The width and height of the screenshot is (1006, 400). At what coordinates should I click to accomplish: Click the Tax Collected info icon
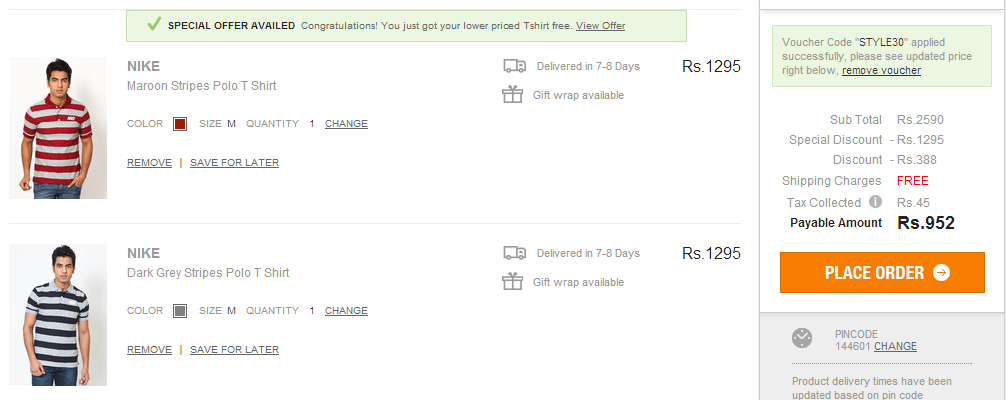(875, 202)
